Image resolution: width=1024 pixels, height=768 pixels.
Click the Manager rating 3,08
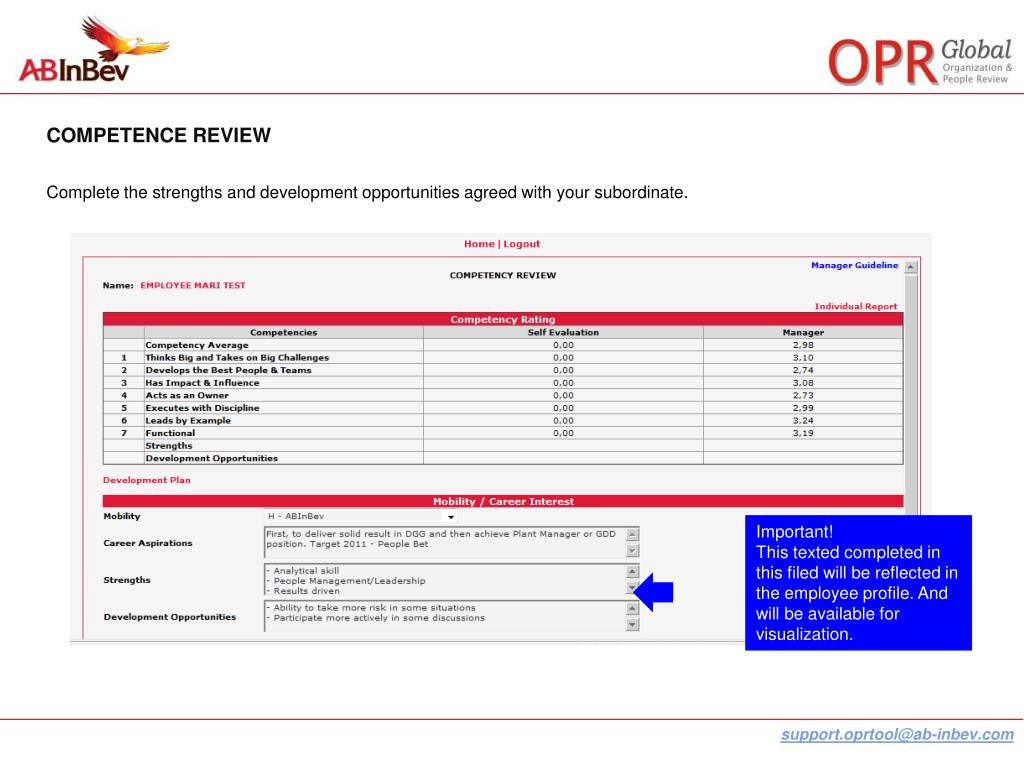click(803, 383)
